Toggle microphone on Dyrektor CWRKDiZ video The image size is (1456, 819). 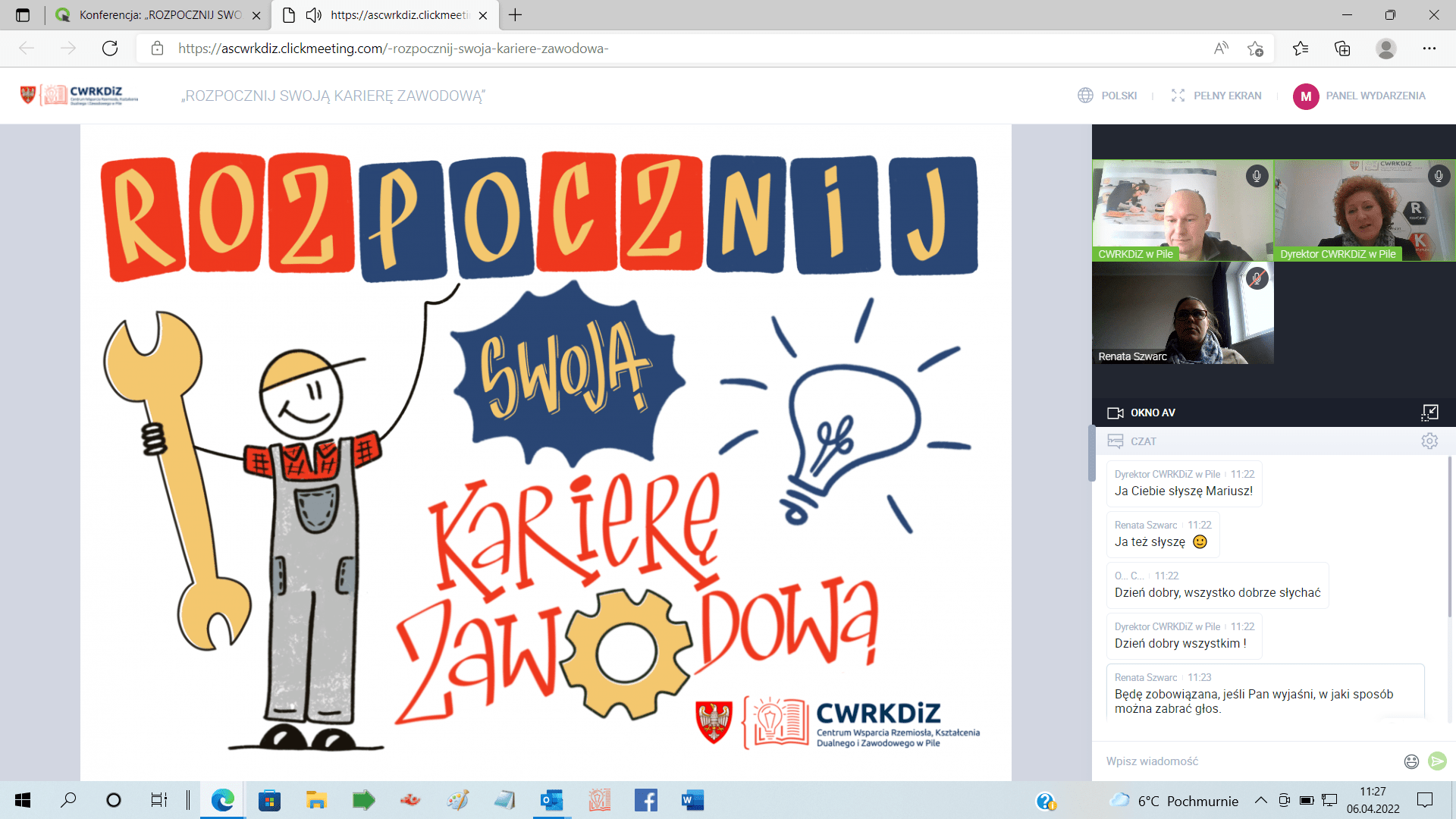pos(1439,176)
